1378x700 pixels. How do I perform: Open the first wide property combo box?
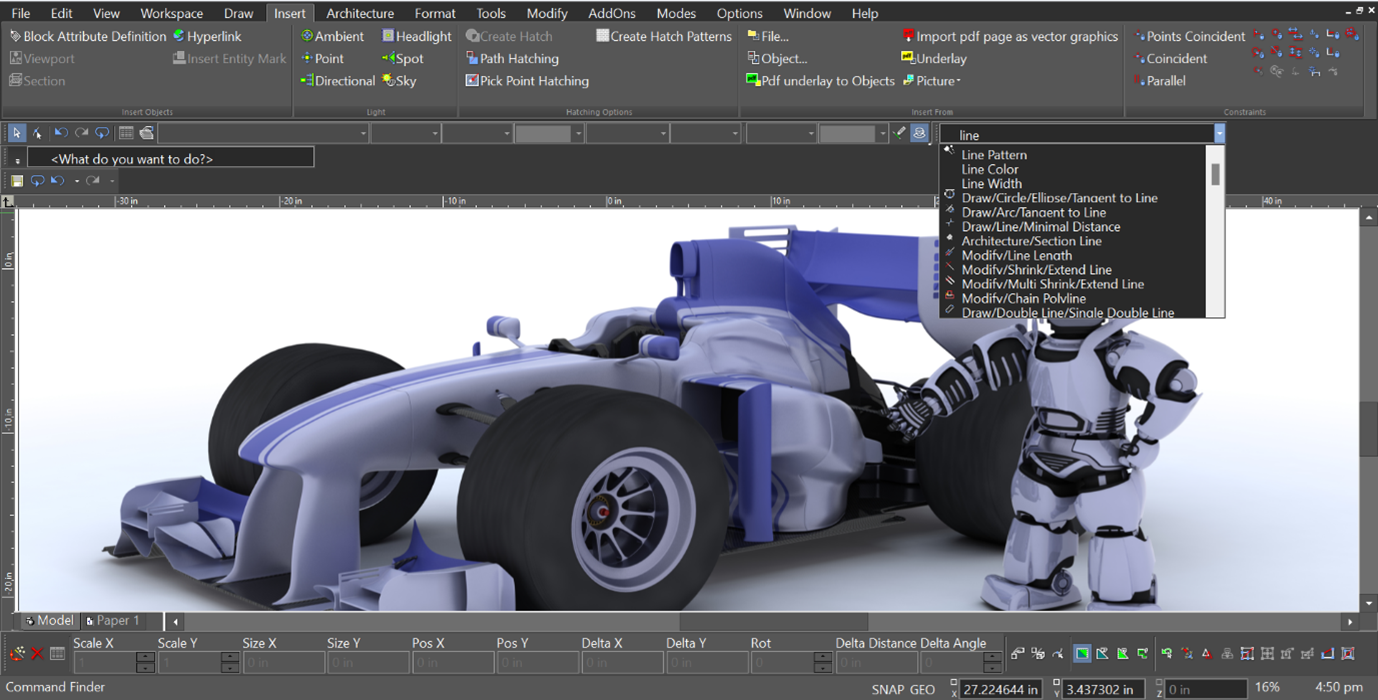[264, 133]
